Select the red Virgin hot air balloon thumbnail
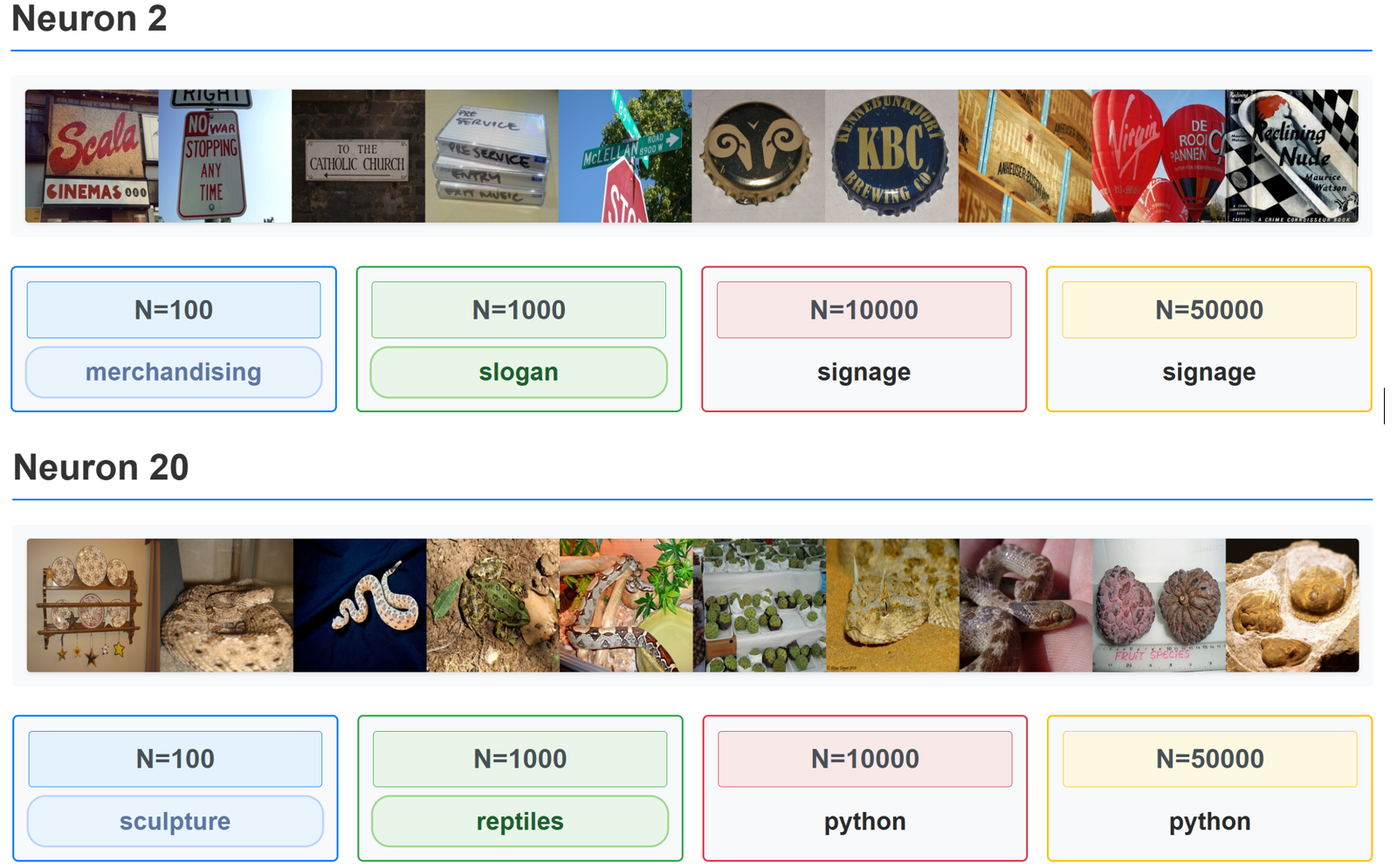 tap(1158, 156)
